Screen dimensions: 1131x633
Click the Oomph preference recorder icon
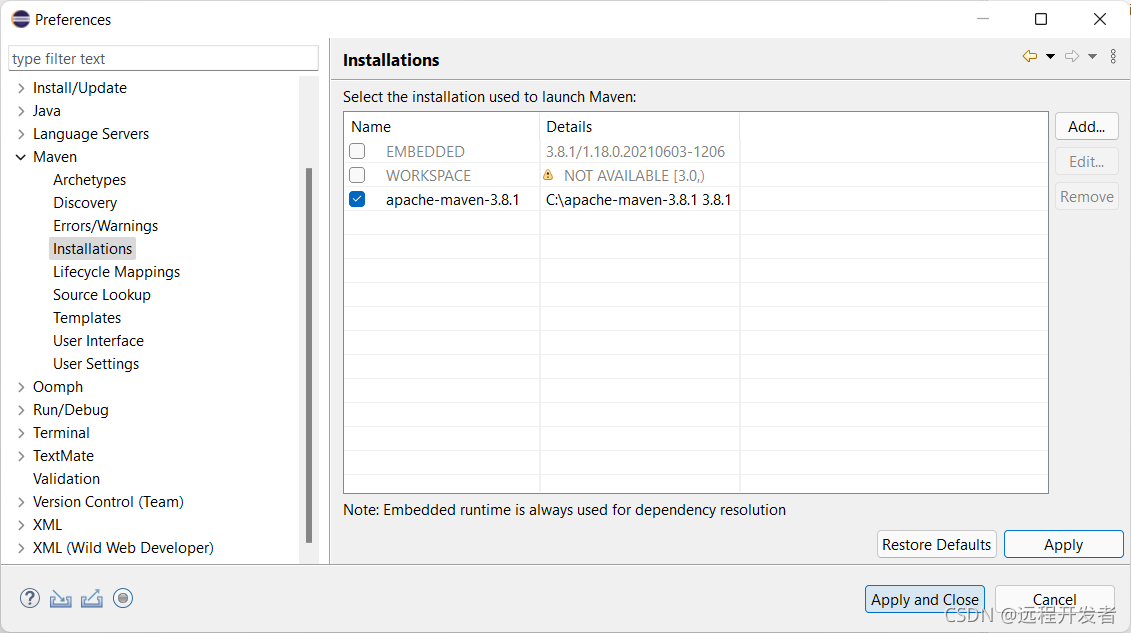click(123, 598)
